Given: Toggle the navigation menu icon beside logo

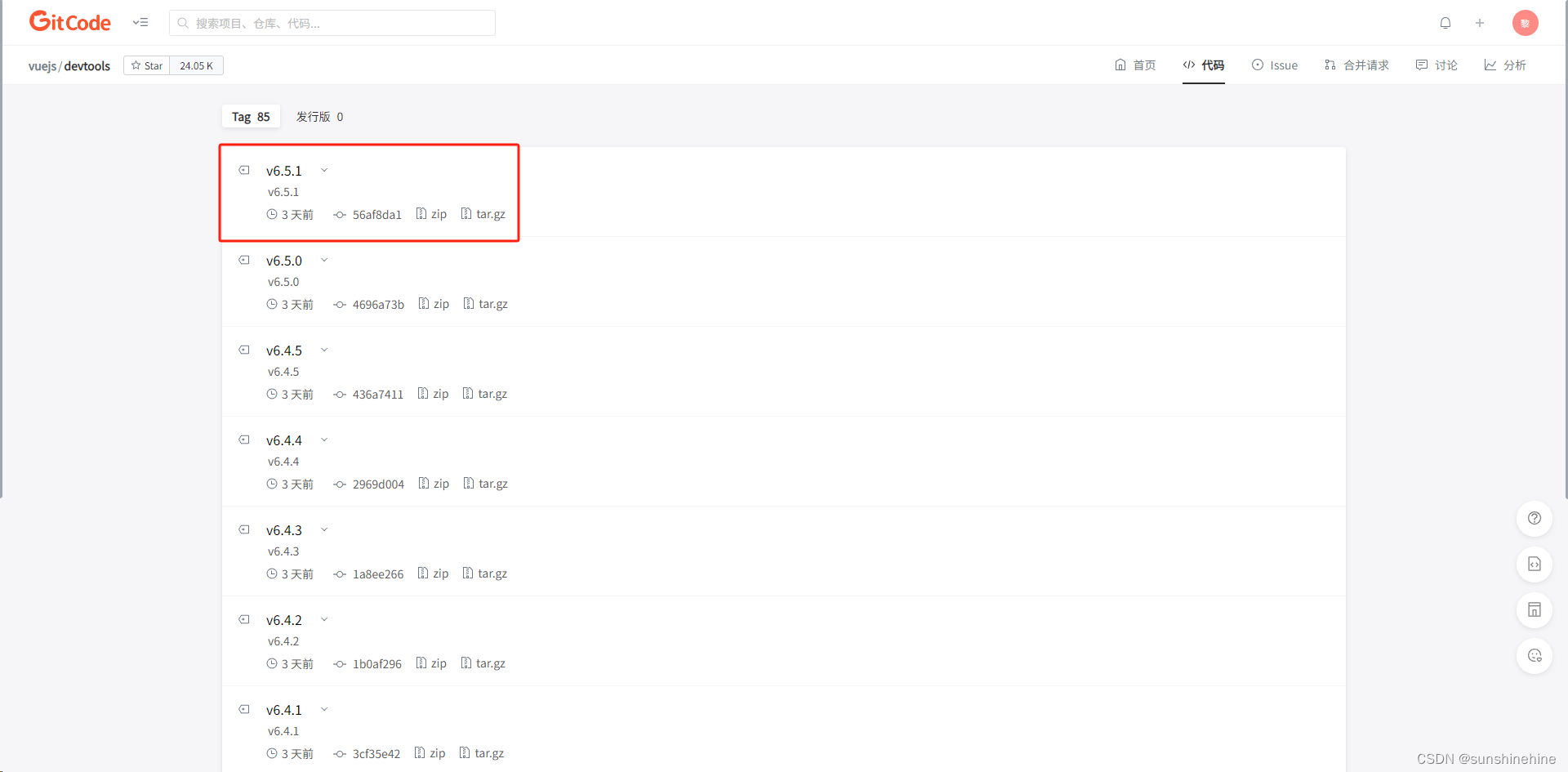Looking at the screenshot, I should [140, 23].
